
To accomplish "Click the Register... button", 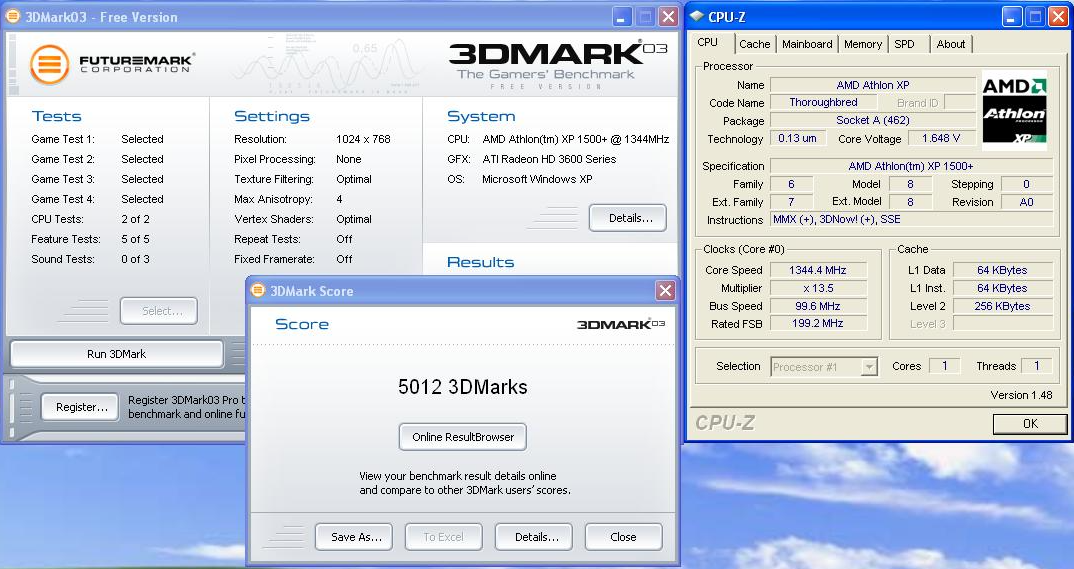I will click(82, 407).
